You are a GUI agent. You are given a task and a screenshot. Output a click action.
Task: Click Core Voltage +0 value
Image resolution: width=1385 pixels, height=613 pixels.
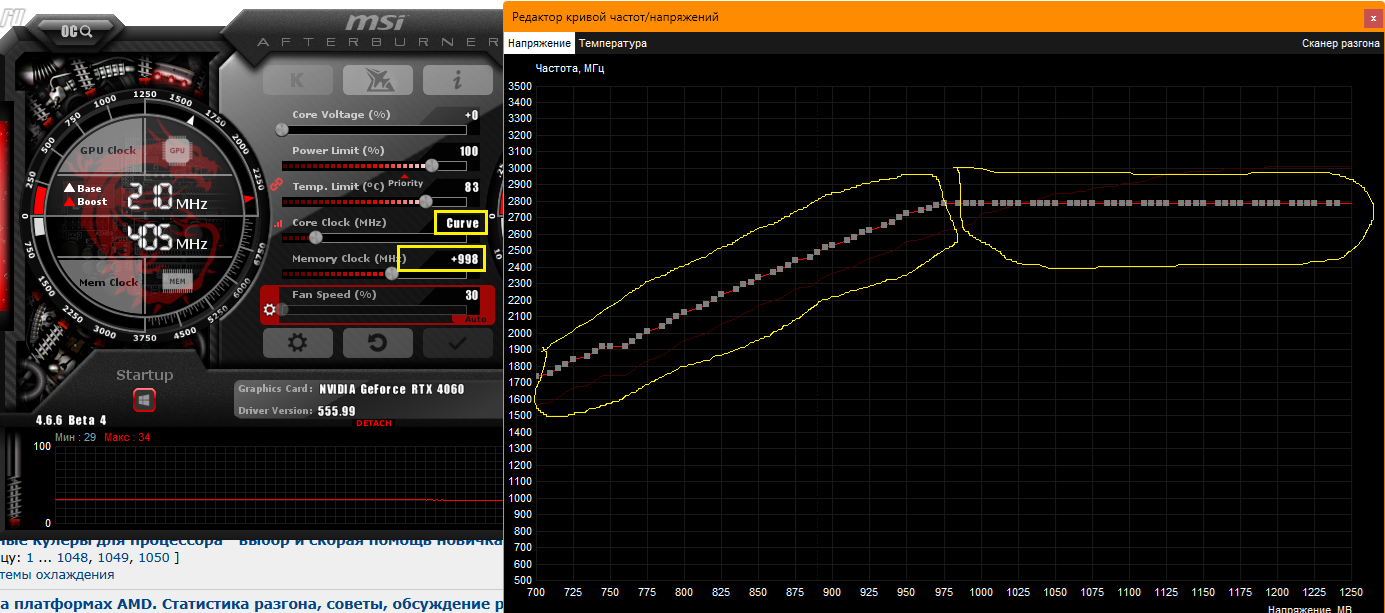[x=470, y=115]
